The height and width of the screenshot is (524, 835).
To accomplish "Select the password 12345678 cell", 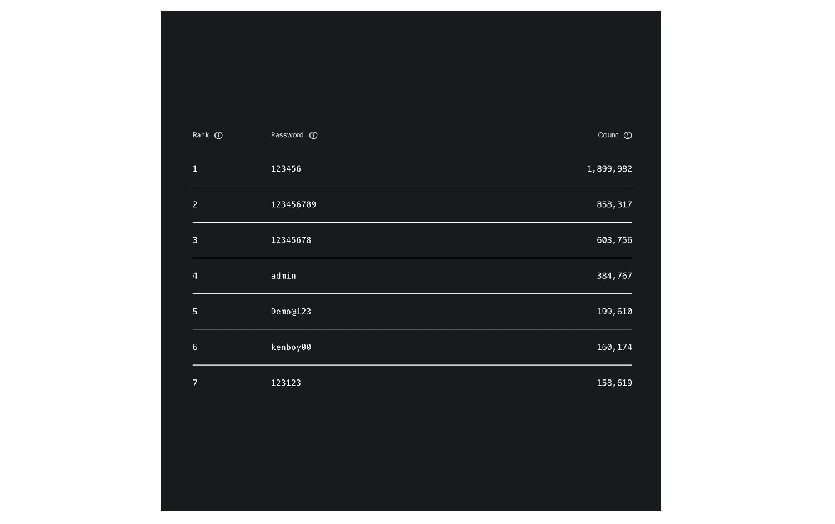I will pyautogui.click(x=291, y=240).
